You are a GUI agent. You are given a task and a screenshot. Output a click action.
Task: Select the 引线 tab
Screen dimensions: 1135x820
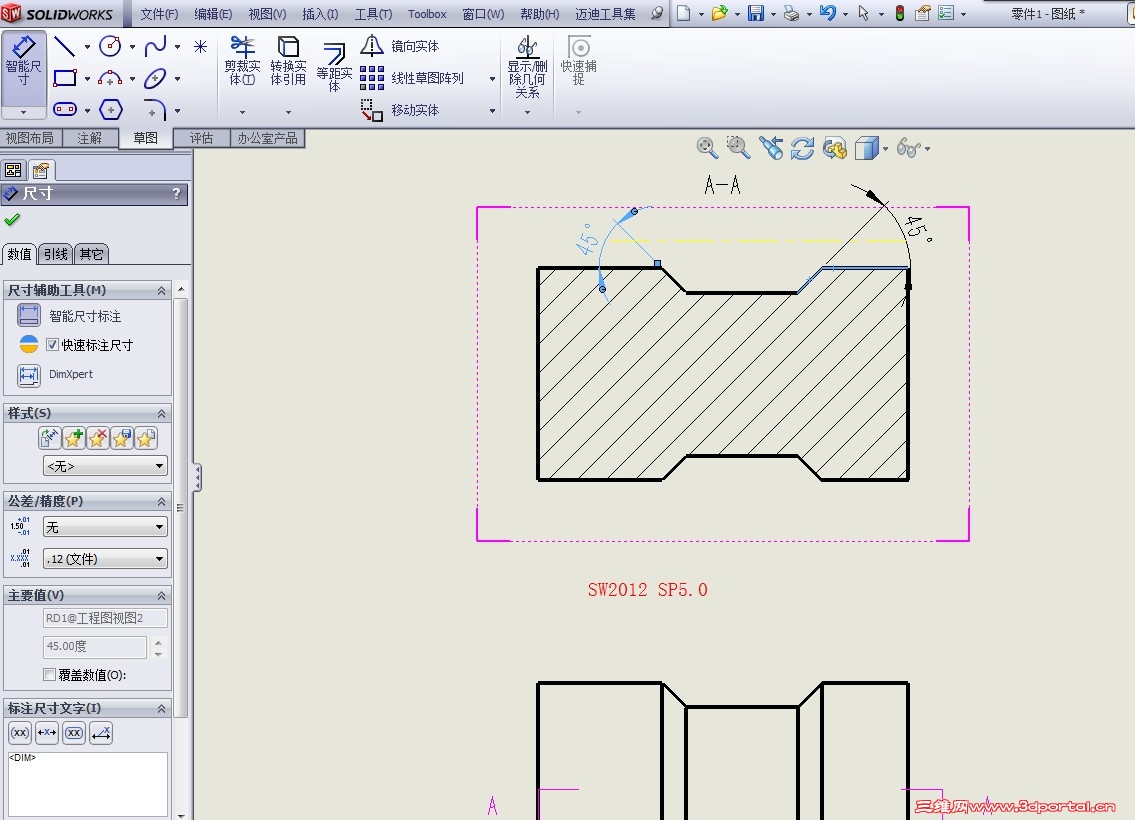click(56, 254)
